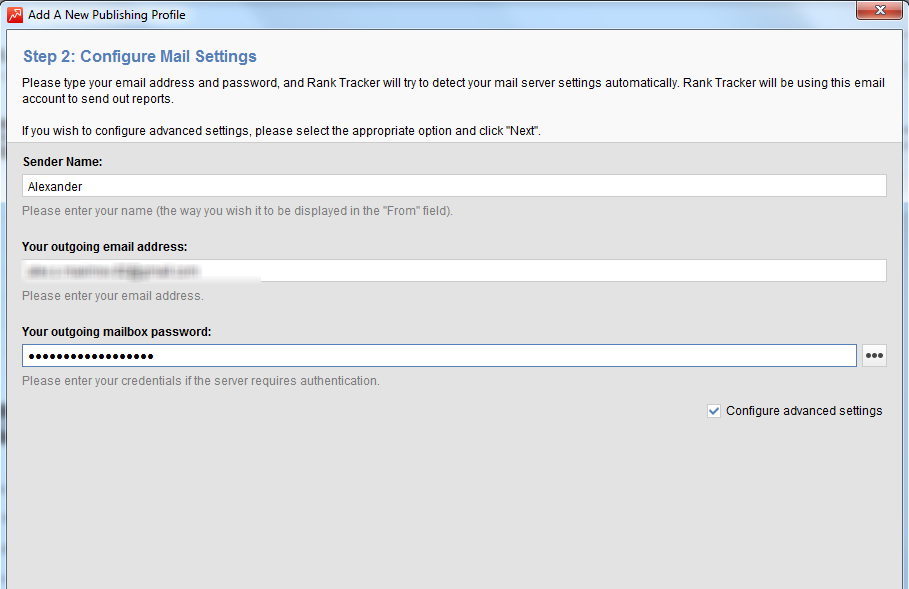This screenshot has height=589, width=909.
Task: Click the instruction mentioning clicking "Next"
Action: 281,130
